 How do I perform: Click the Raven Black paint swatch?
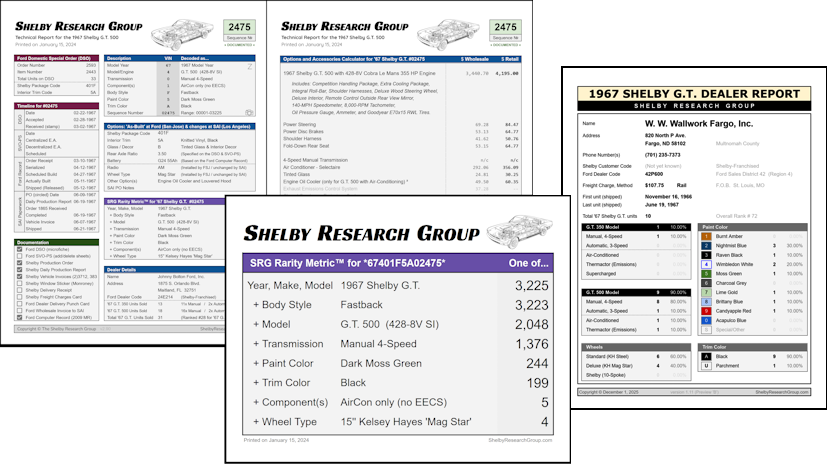click(706, 255)
